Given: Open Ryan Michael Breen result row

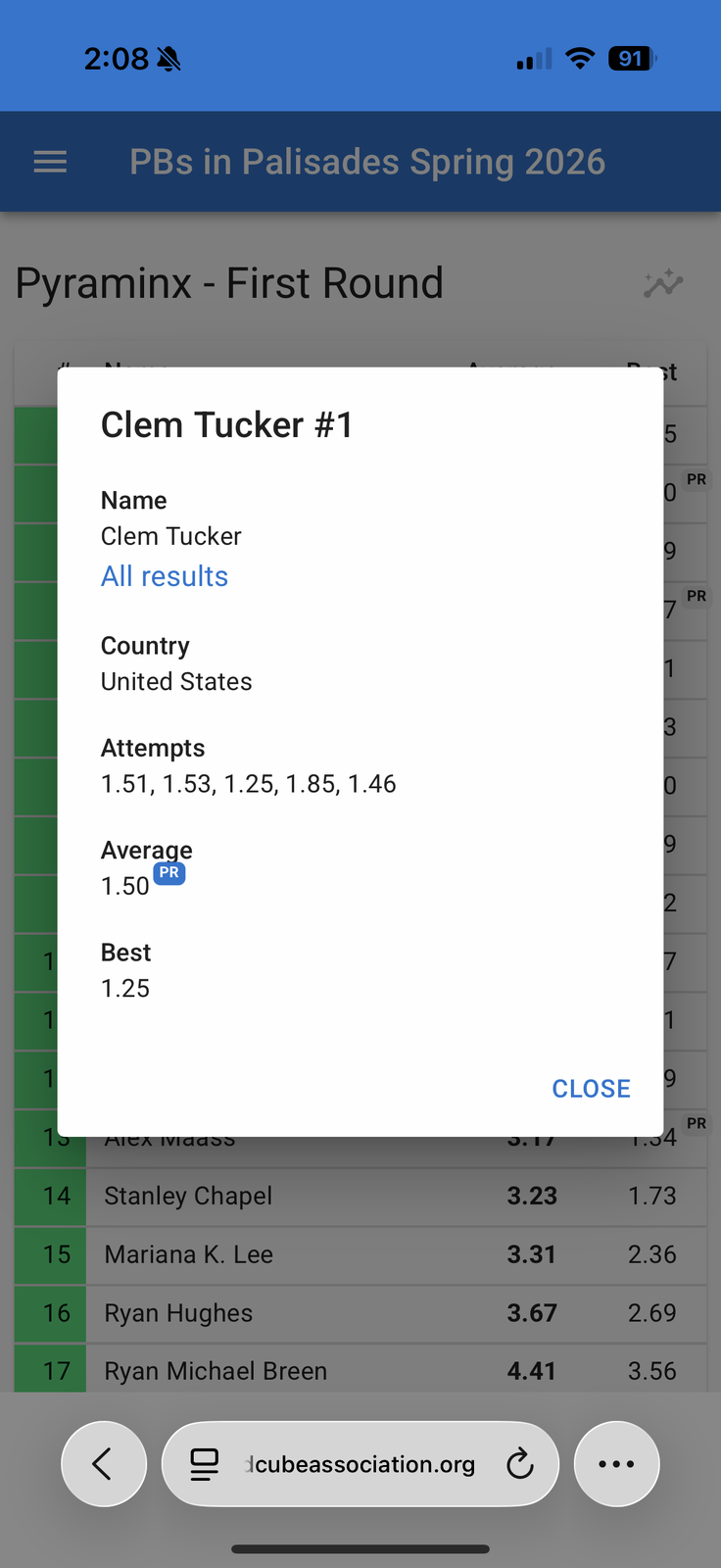Looking at the screenshot, I should (360, 1369).
